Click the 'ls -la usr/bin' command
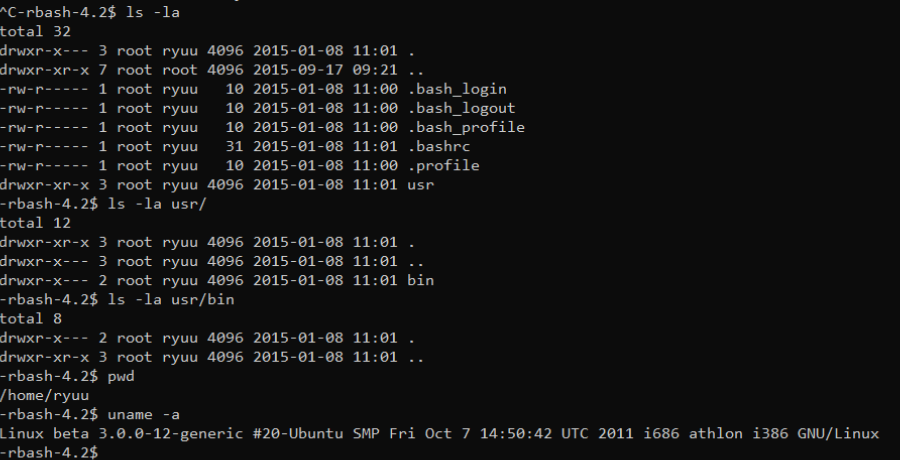Viewport: 900px width, 460px height. [x=171, y=300]
